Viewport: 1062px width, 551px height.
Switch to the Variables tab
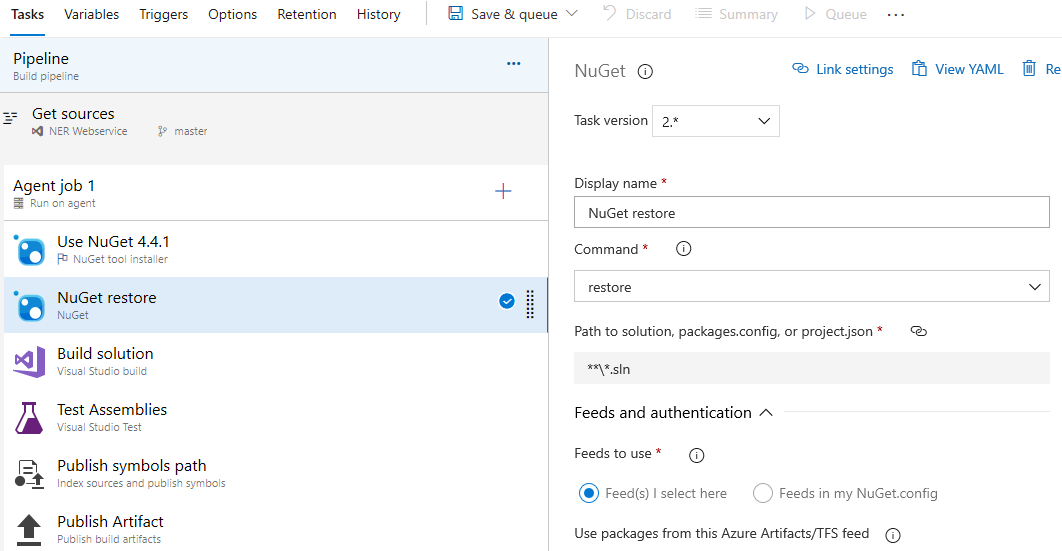click(91, 14)
